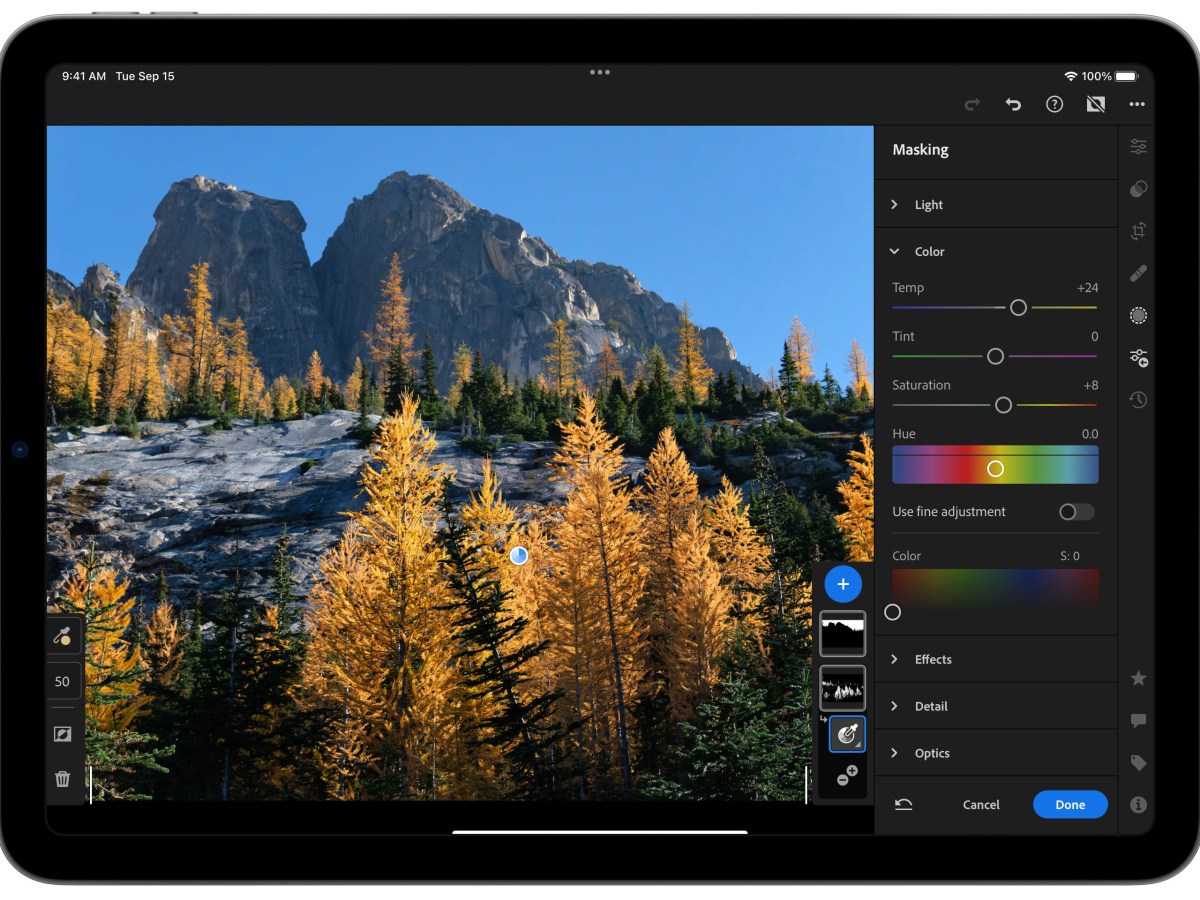Open the Help question mark icon
The image size is (1200, 900).
click(x=1054, y=104)
